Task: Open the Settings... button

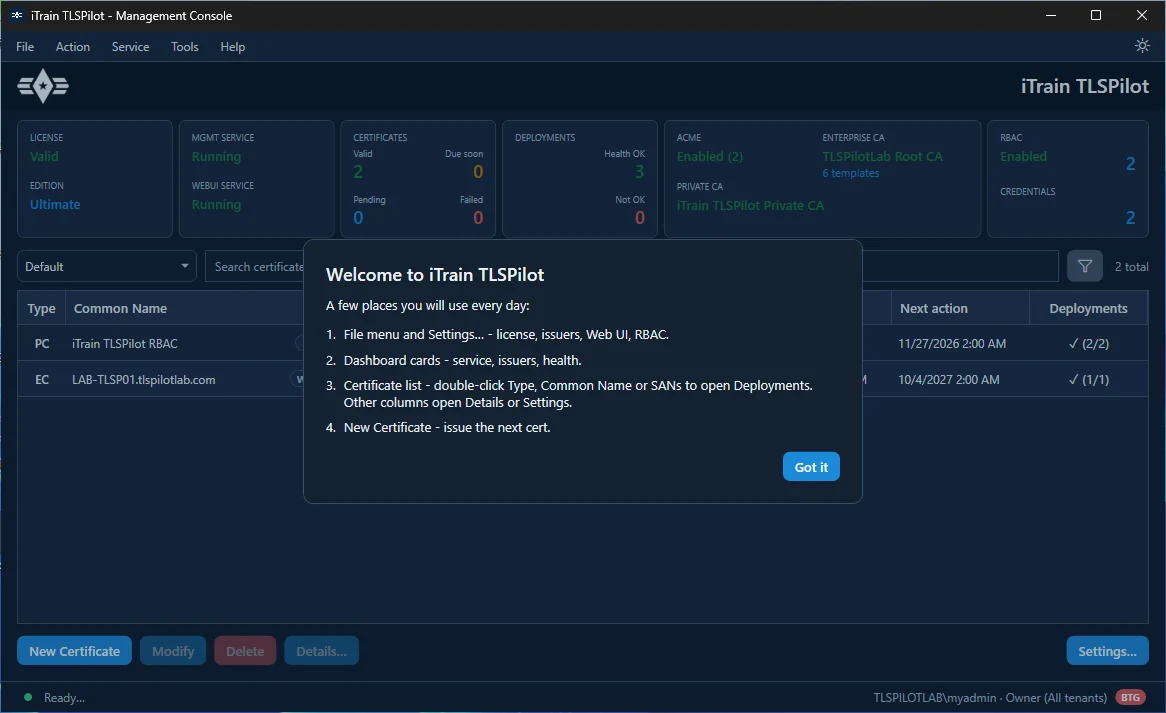Action: tap(1107, 651)
